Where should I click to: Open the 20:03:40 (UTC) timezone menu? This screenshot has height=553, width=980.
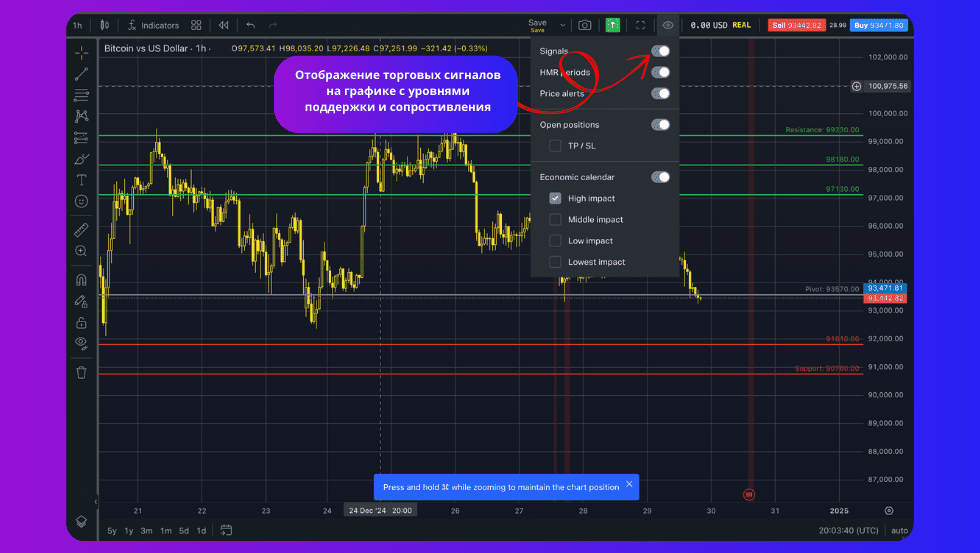coord(848,531)
